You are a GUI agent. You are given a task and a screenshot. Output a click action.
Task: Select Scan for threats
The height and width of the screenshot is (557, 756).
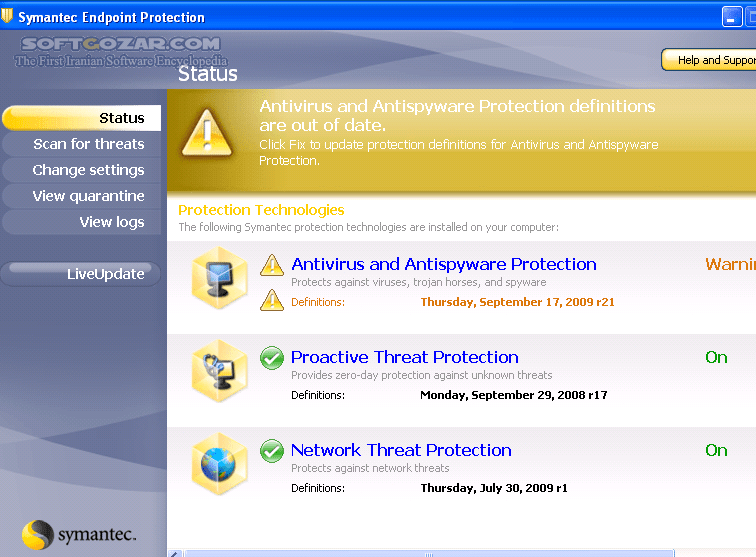point(81,144)
